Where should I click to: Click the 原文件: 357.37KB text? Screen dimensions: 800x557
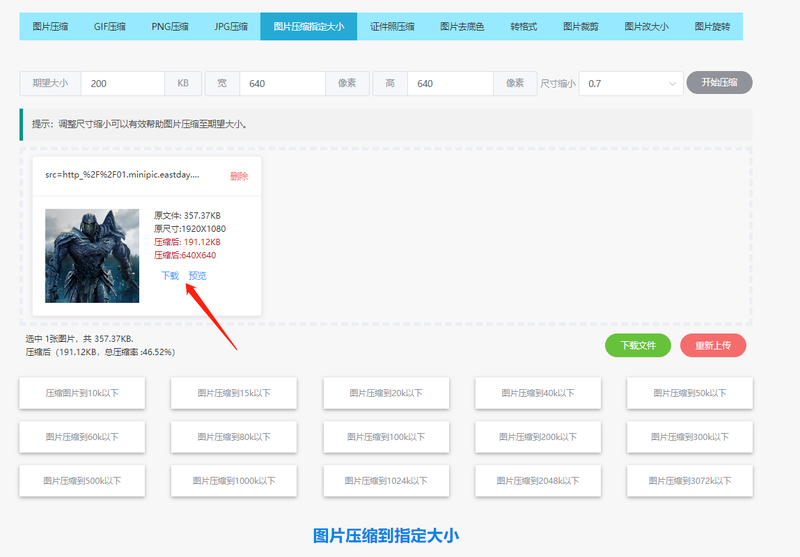[x=187, y=215]
